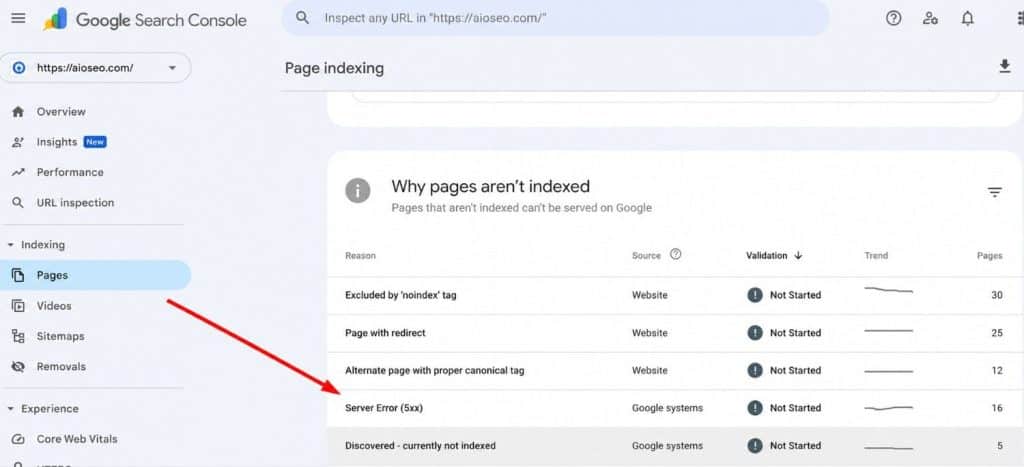The height and width of the screenshot is (467, 1024).
Task: Click the Validation sort arrow
Action: (x=798, y=255)
